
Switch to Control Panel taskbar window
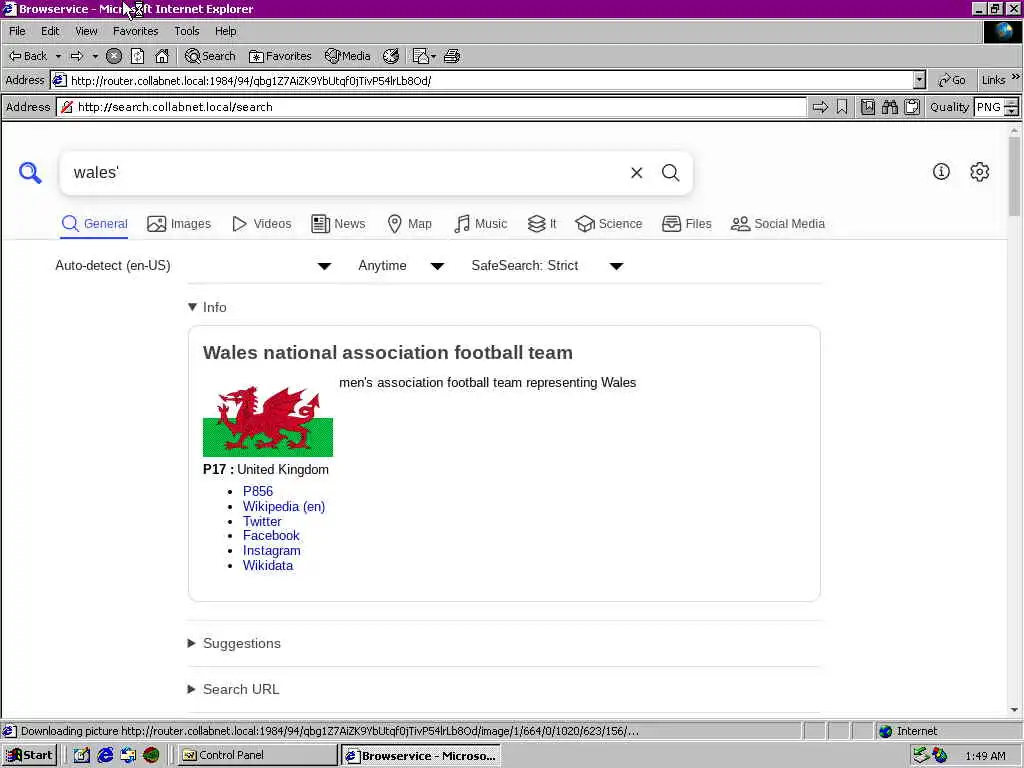257,755
